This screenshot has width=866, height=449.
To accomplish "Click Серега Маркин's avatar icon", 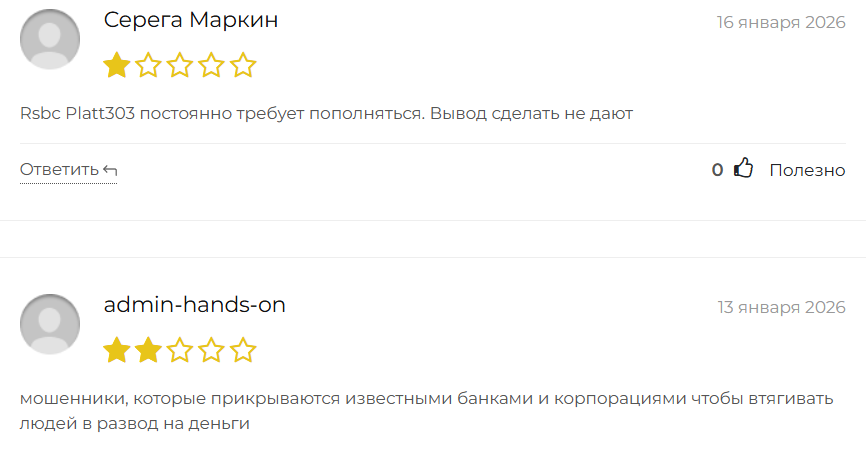I will (50, 39).
